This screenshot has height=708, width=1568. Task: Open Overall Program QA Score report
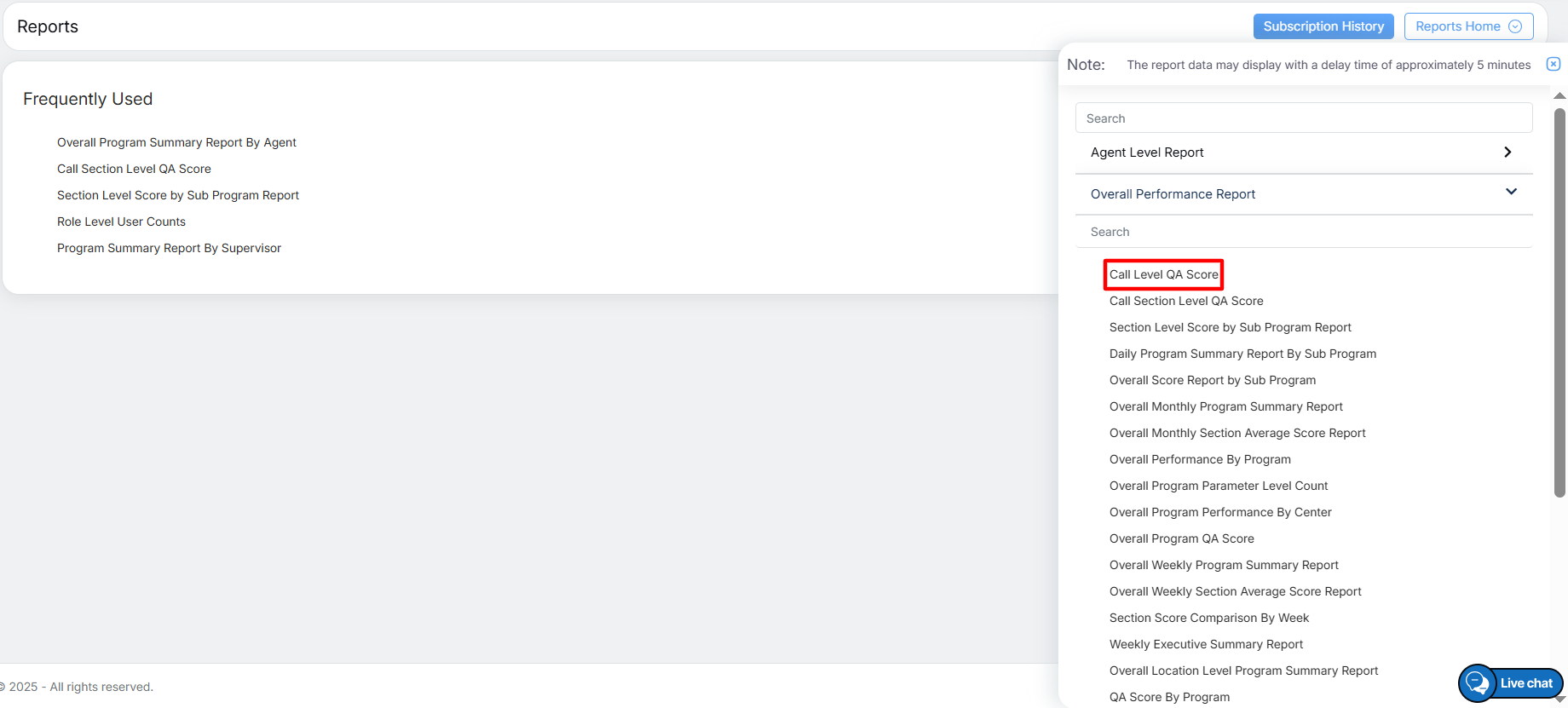click(1181, 538)
